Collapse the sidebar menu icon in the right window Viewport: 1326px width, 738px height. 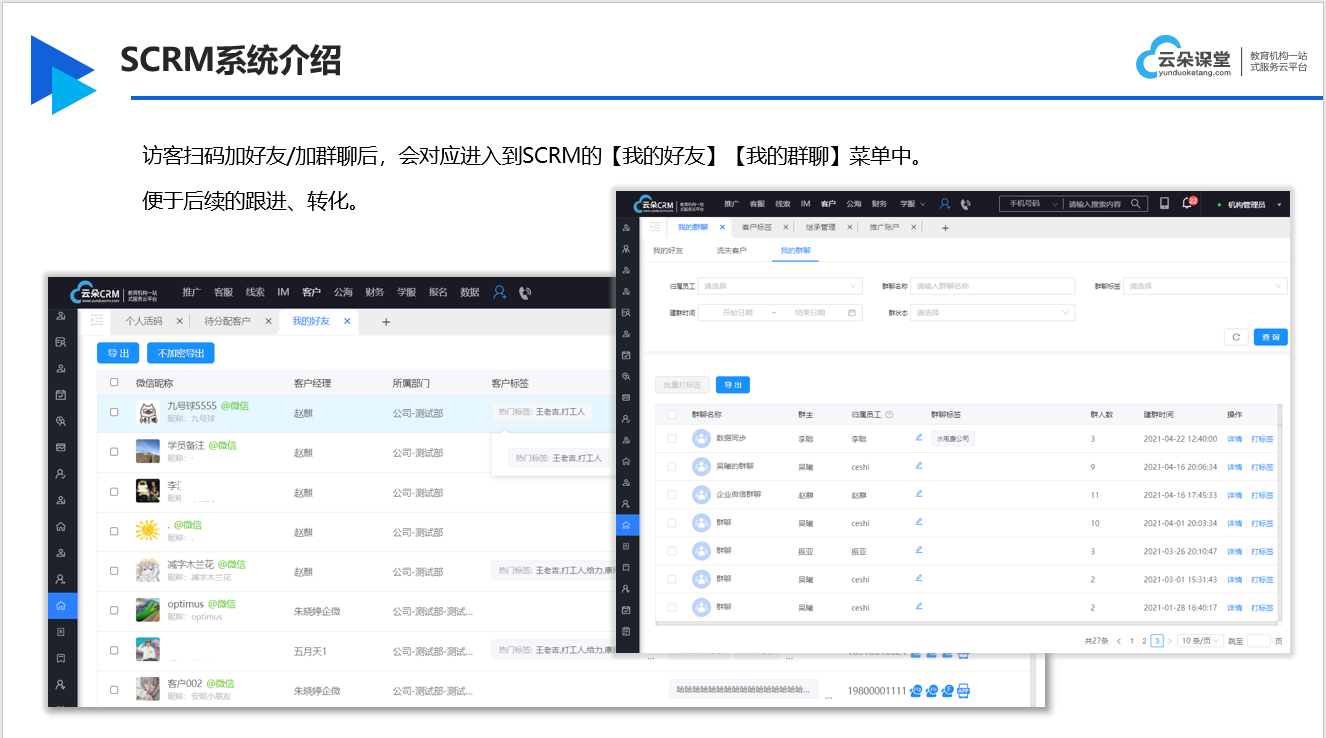tap(654, 227)
